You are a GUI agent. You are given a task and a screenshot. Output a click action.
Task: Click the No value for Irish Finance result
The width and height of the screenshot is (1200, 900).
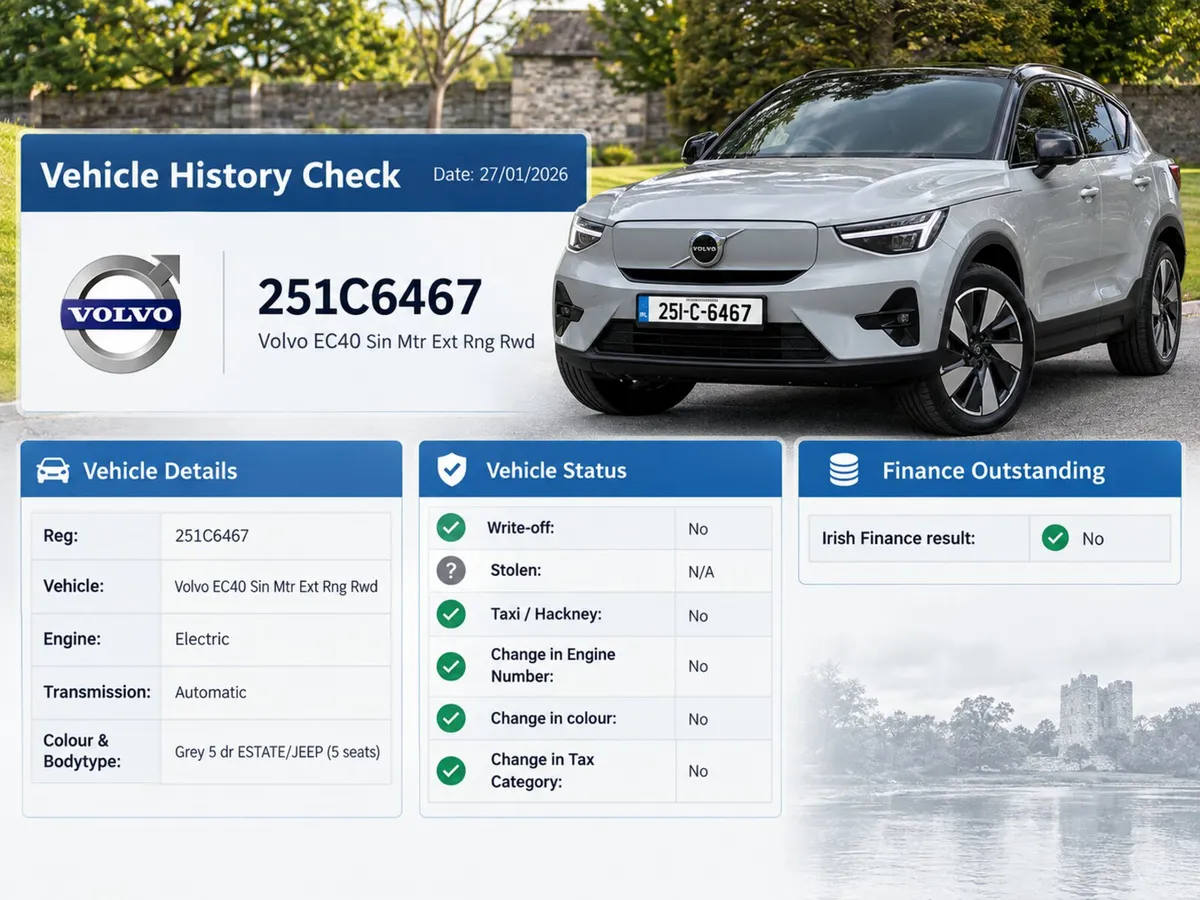(x=1093, y=539)
